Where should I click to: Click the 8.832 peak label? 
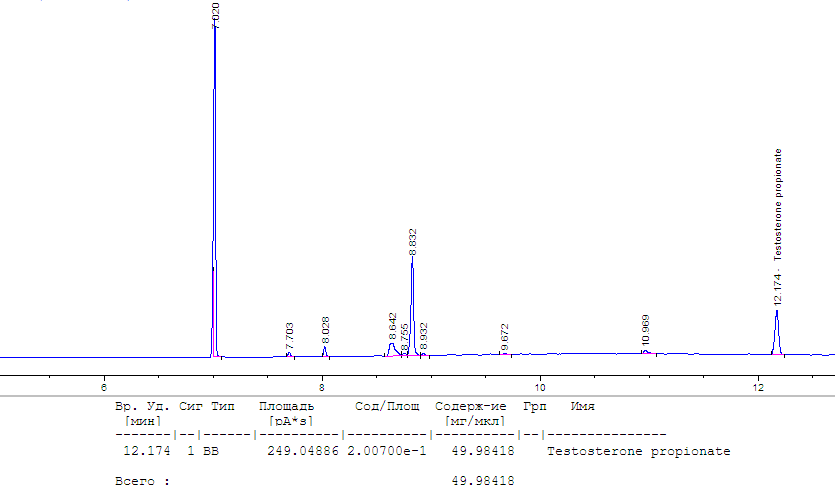coord(413,243)
